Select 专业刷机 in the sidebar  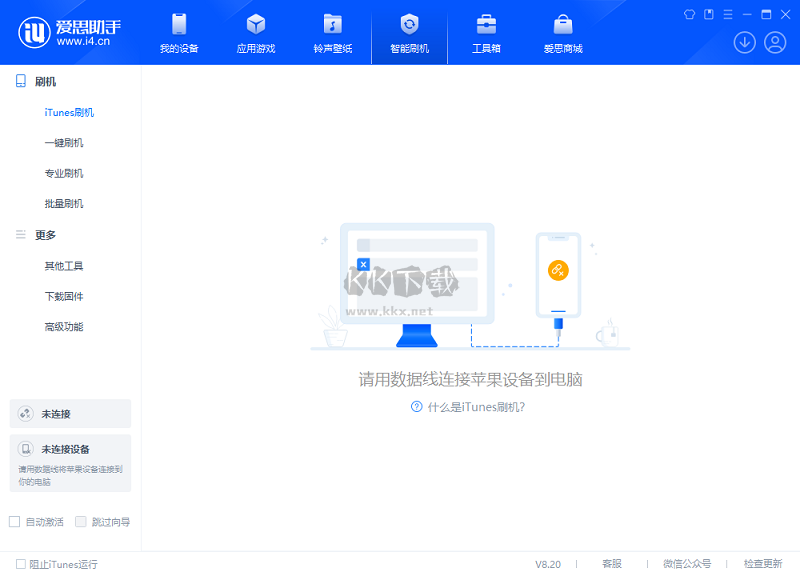[x=64, y=173]
